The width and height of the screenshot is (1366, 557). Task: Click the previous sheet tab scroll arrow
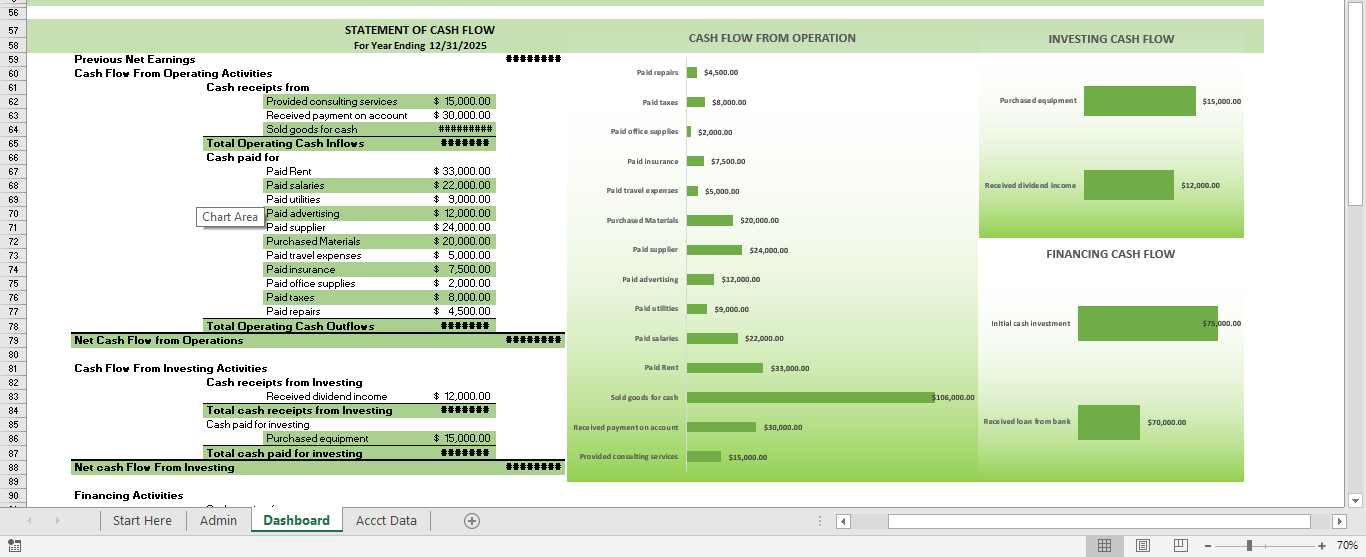click(x=29, y=521)
